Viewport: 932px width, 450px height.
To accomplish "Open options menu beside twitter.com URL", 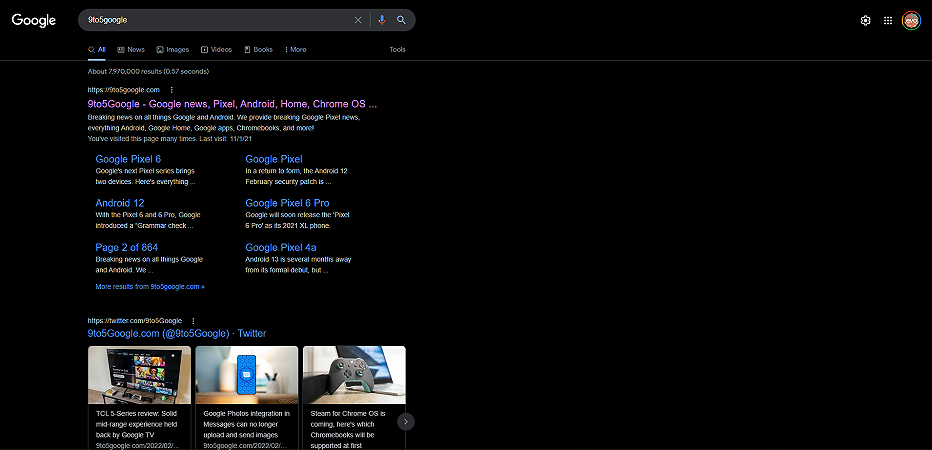I will pos(193,320).
